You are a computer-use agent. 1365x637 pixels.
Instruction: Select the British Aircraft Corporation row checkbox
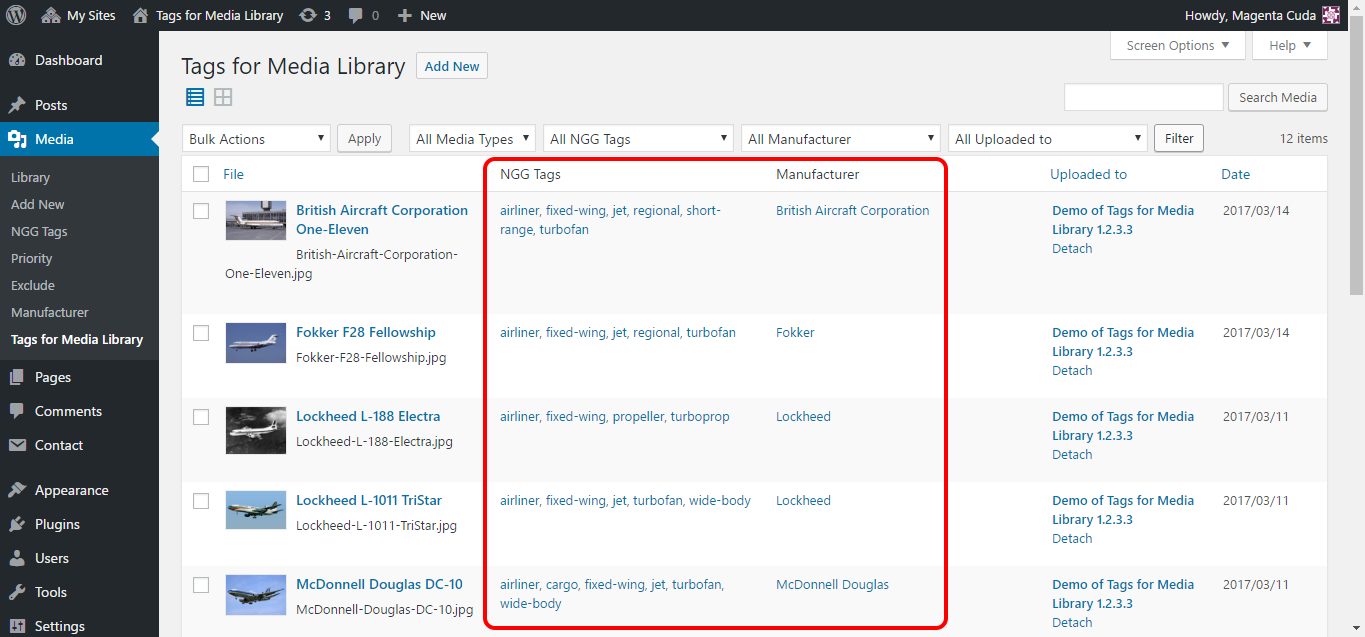(201, 211)
